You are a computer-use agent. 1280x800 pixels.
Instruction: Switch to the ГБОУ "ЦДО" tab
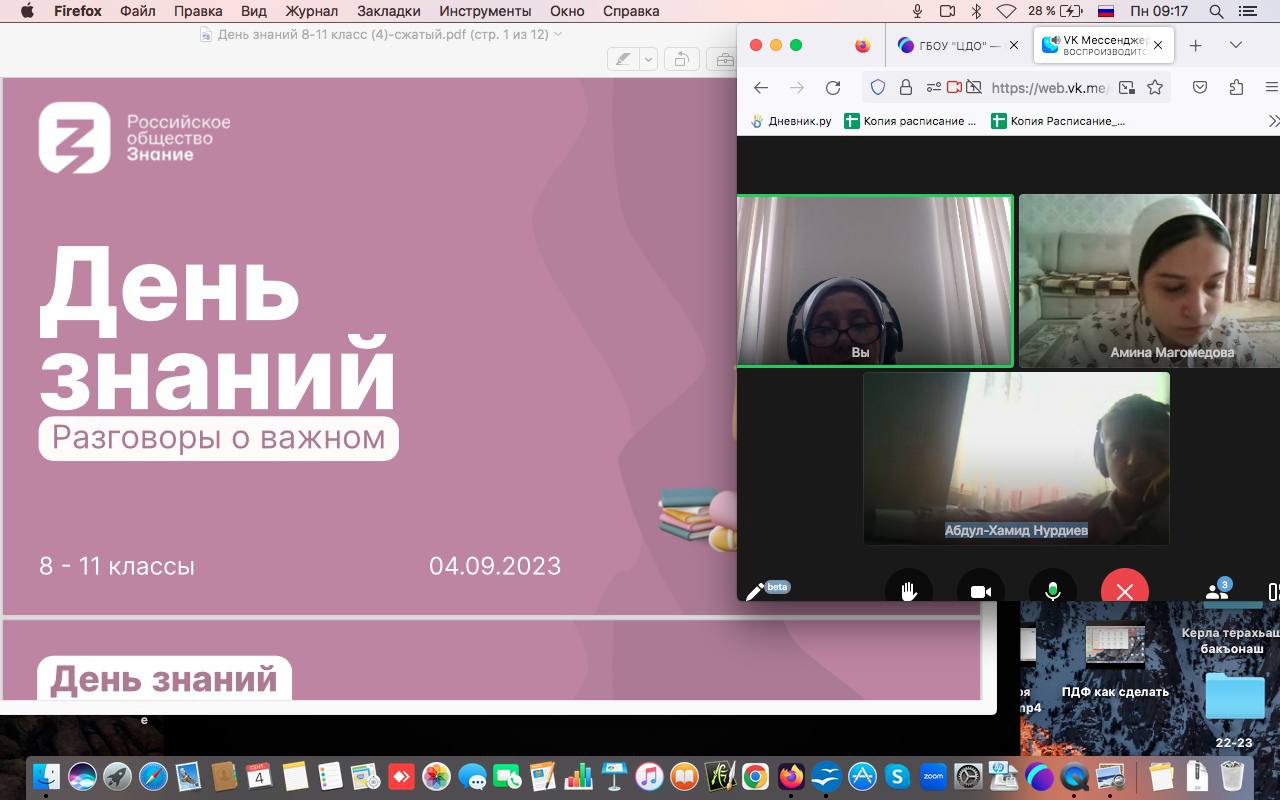(x=950, y=45)
